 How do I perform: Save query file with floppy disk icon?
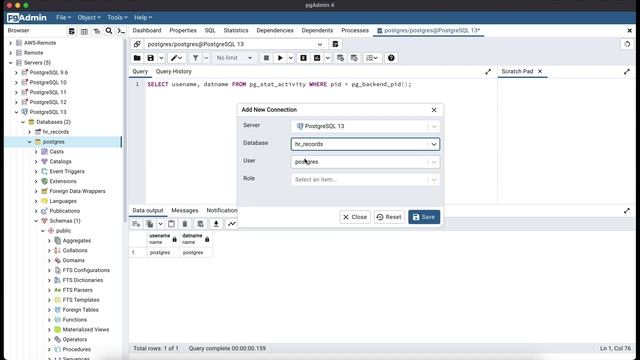151,58
